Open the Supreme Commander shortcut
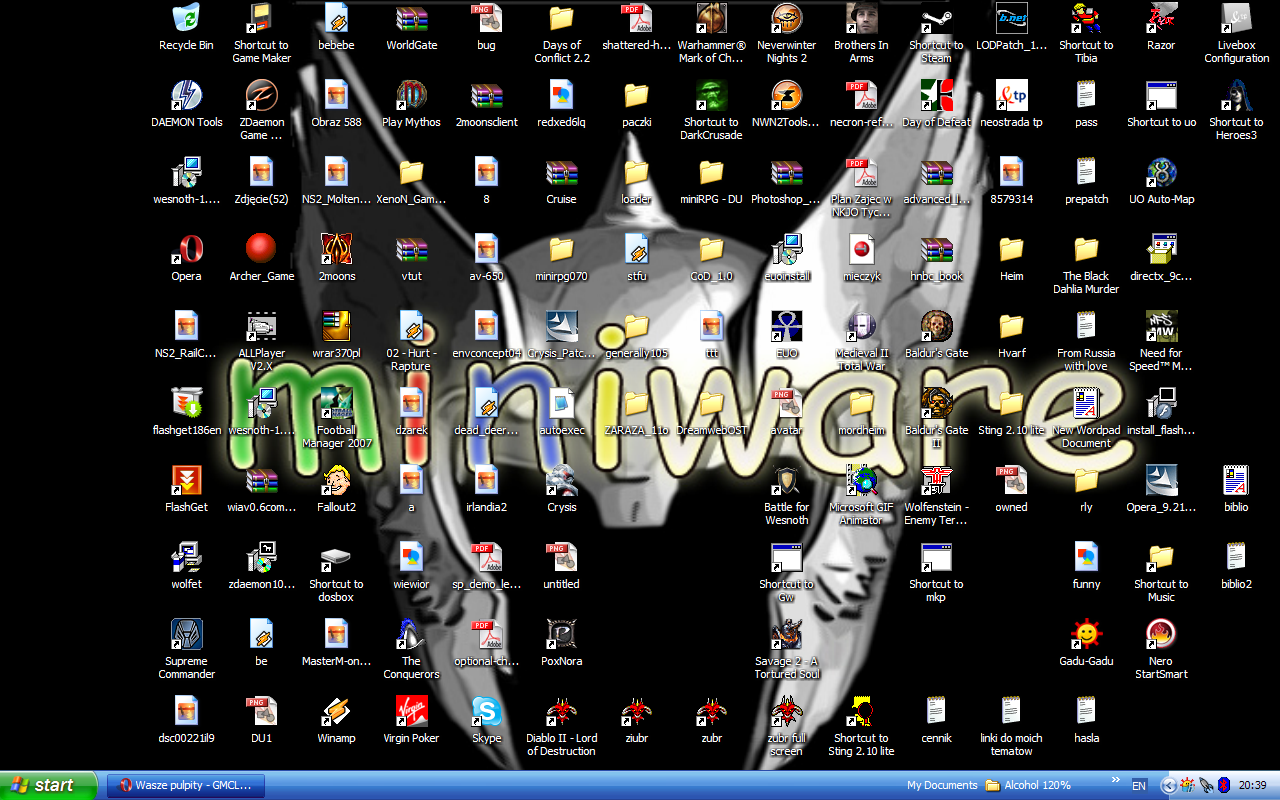The image size is (1280, 800). (x=186, y=634)
